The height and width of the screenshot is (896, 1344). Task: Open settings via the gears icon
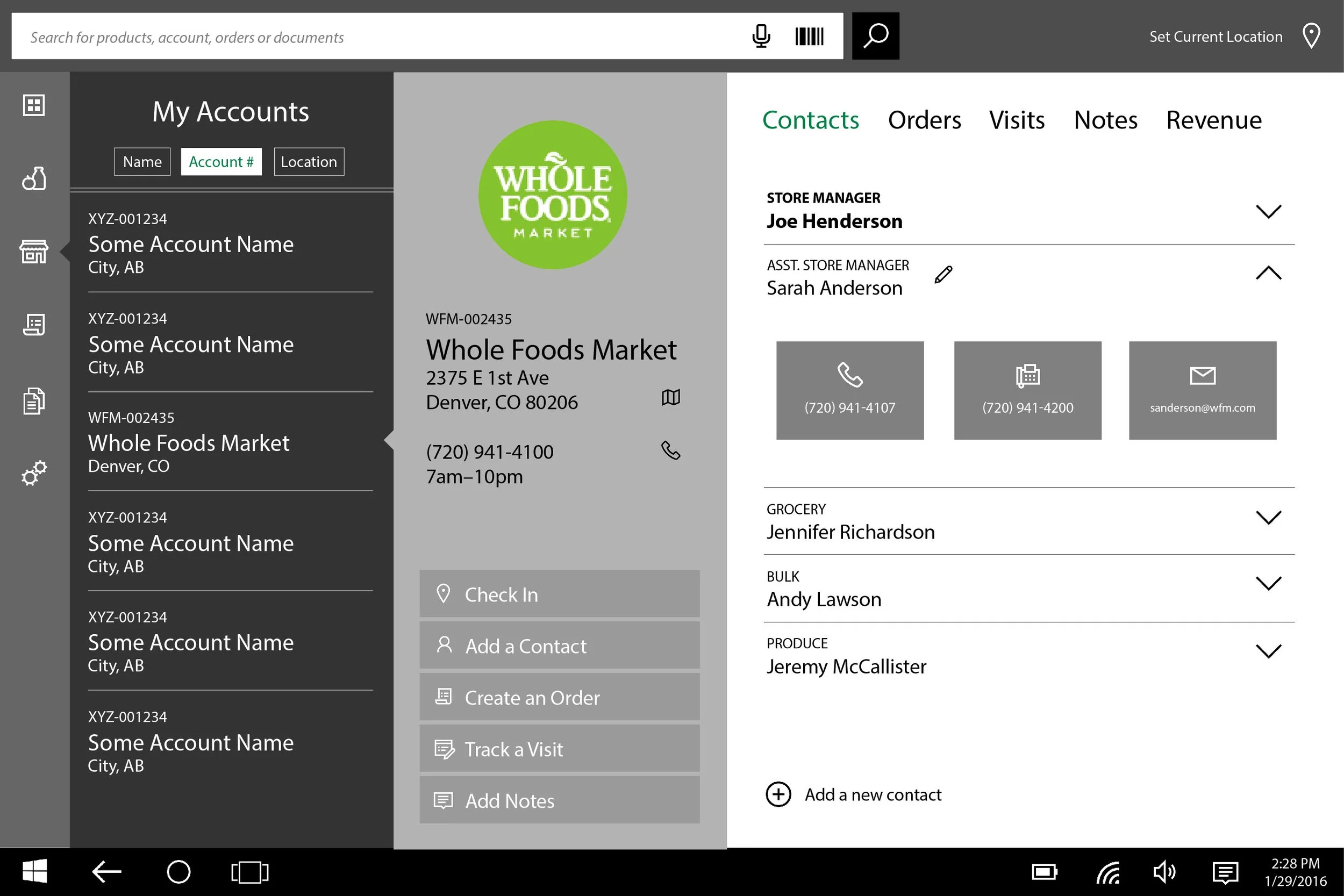click(34, 472)
